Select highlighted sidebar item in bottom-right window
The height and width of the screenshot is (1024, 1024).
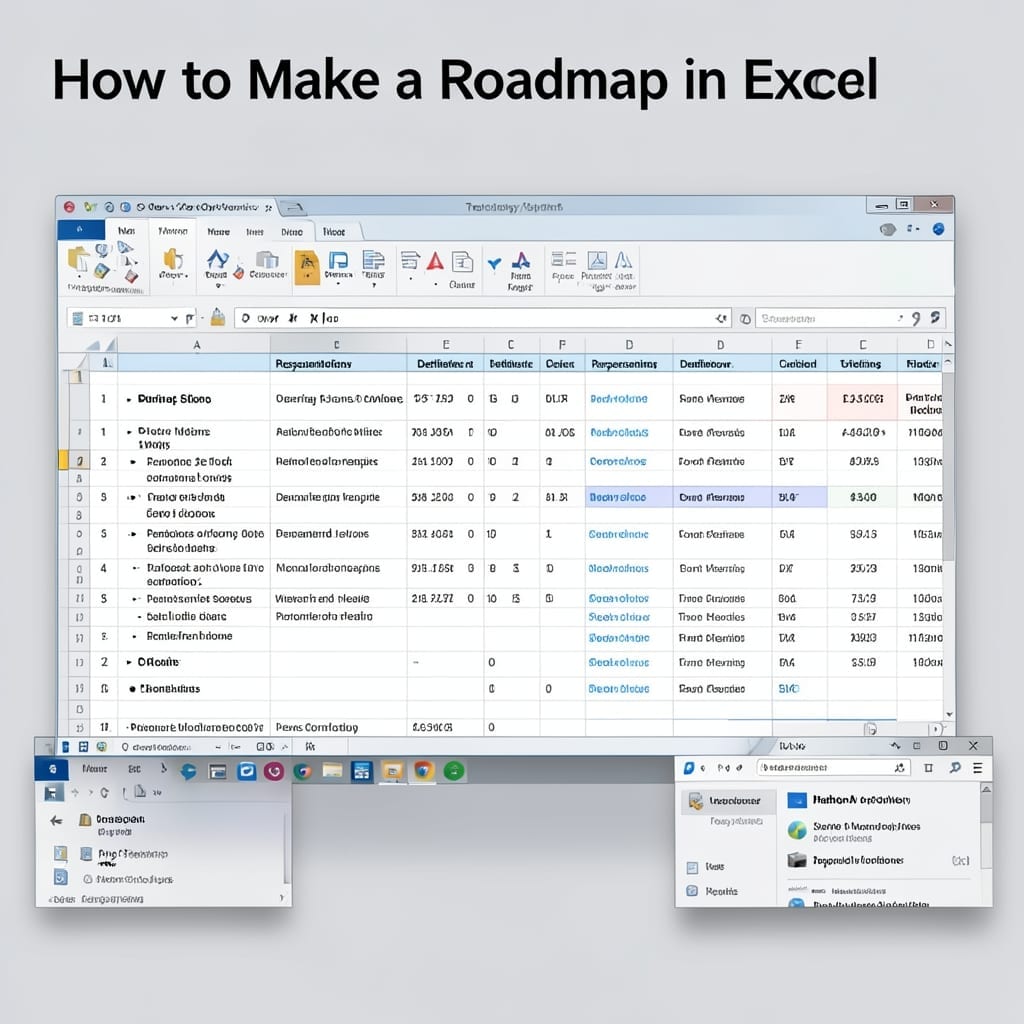click(728, 801)
